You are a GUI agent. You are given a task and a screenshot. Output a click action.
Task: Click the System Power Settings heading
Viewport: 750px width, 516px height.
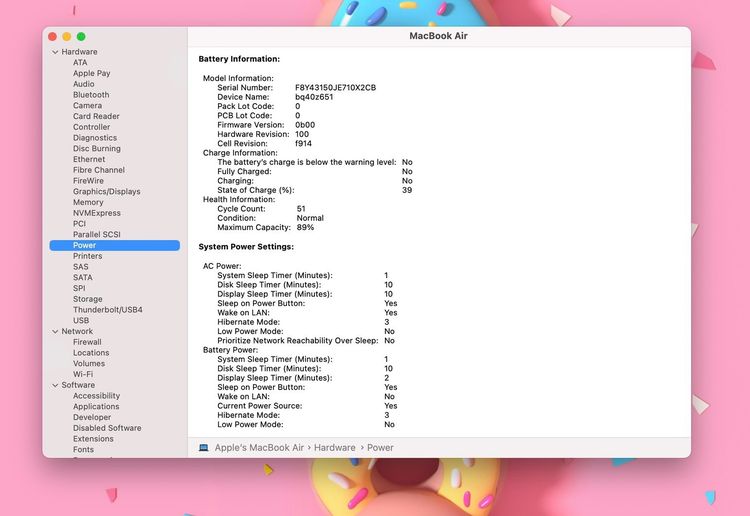pyautogui.click(x=246, y=247)
